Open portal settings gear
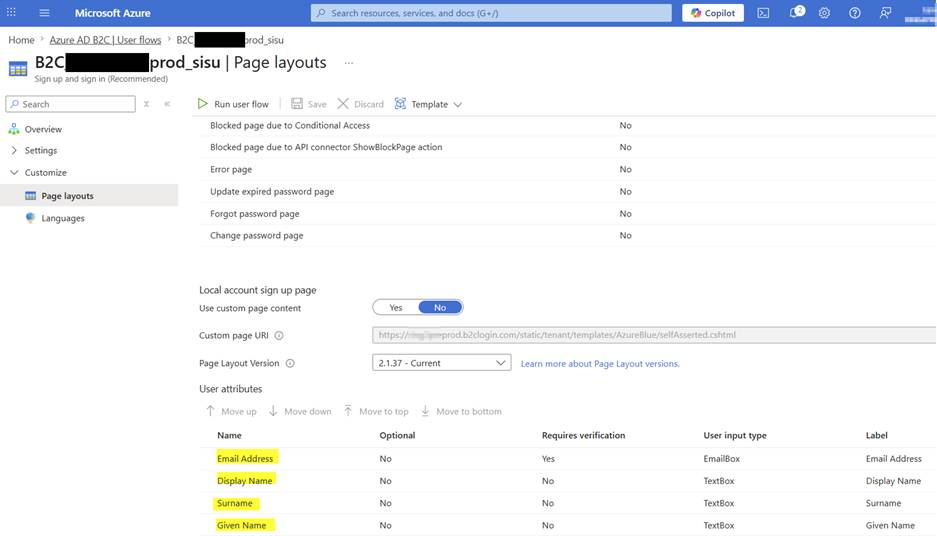Screen dimensions: 937x536 tap(824, 13)
